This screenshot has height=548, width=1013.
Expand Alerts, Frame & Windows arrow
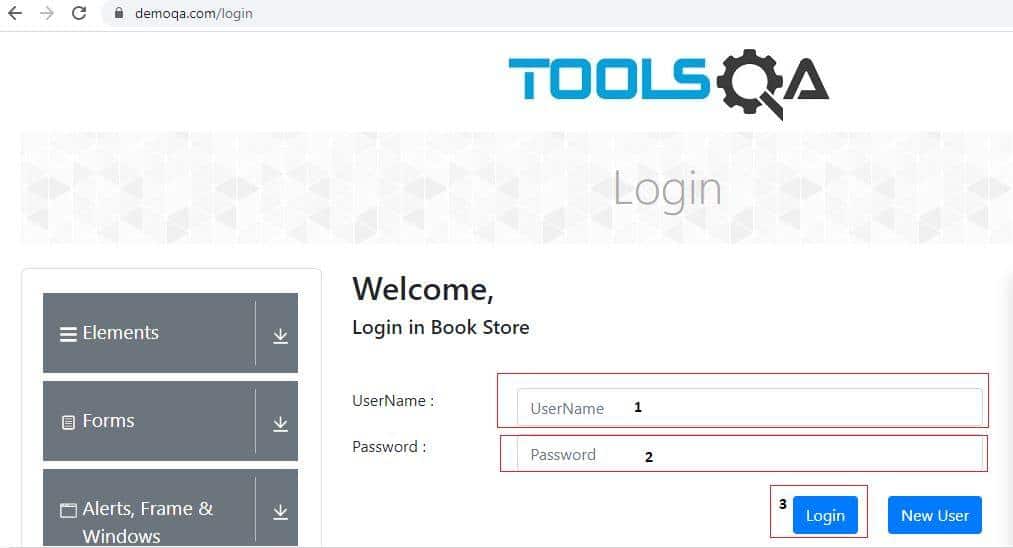[x=280, y=511]
